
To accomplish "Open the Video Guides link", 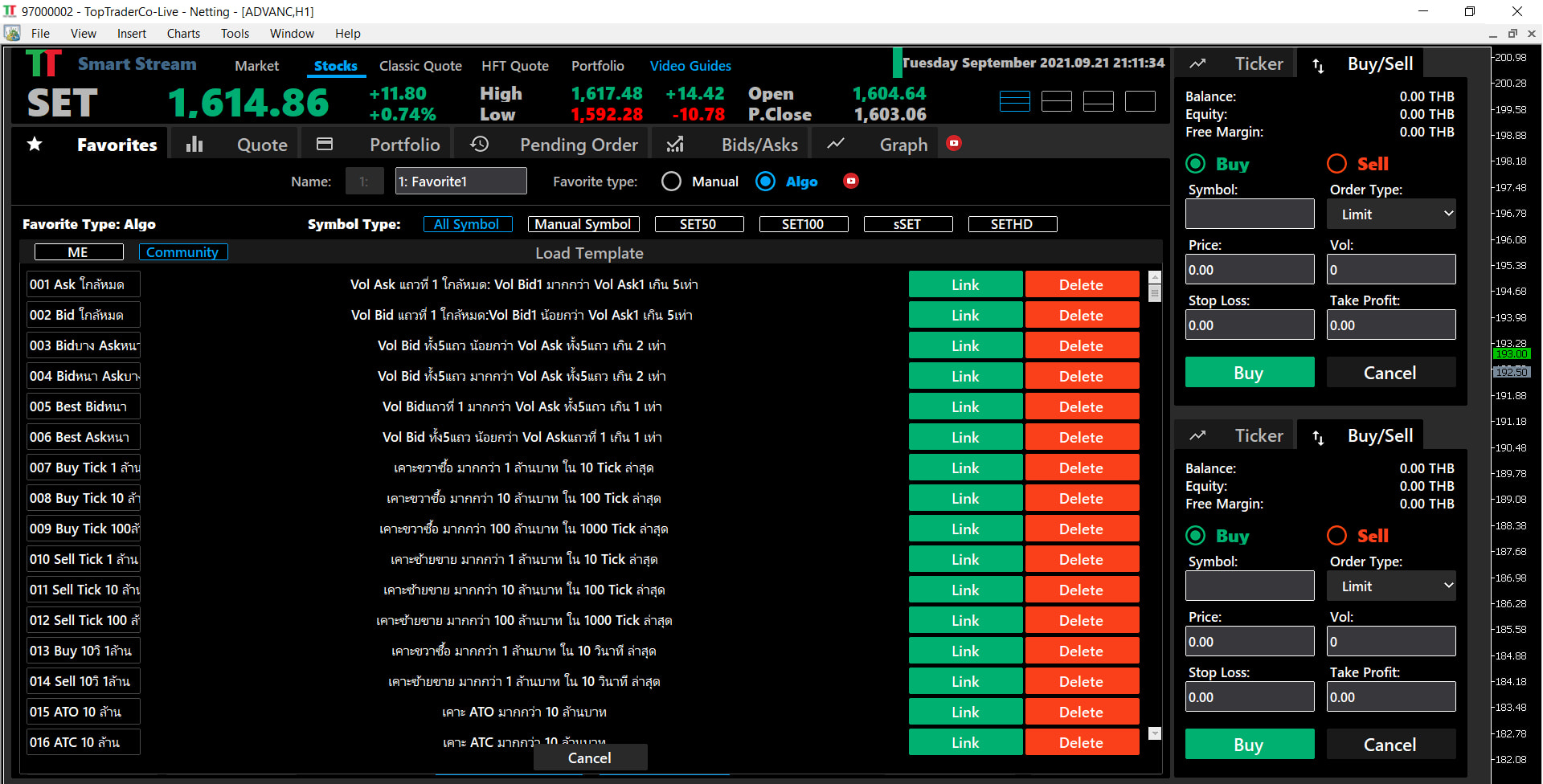I will pos(690,66).
